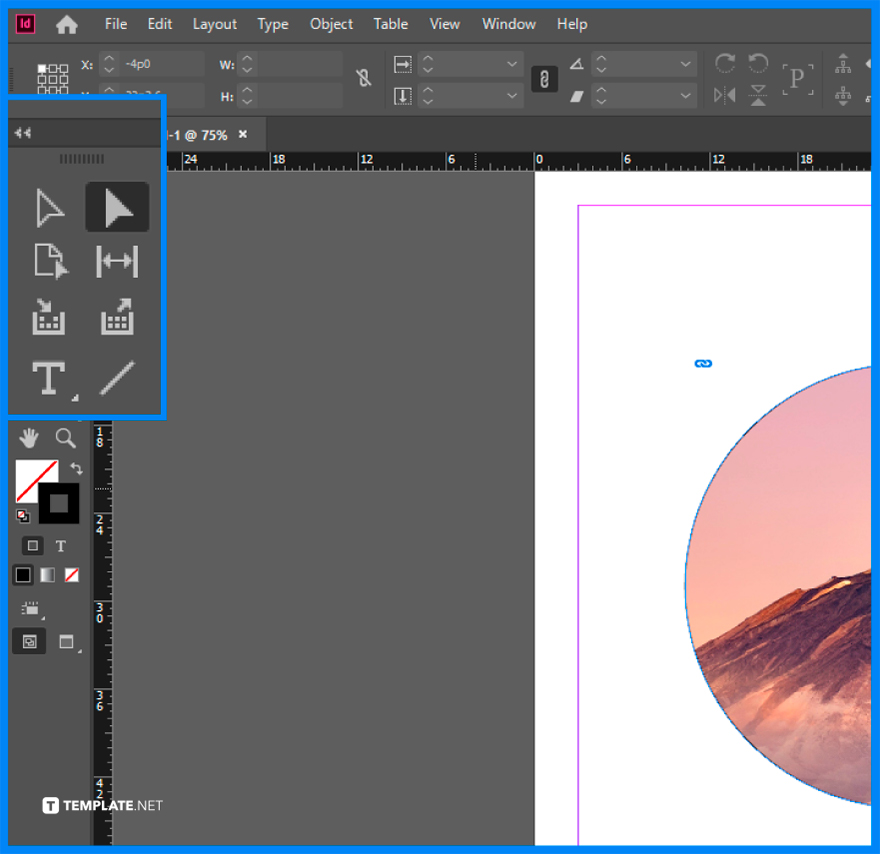Select the Content Collector tool
This screenshot has height=854, width=880.
(48, 317)
